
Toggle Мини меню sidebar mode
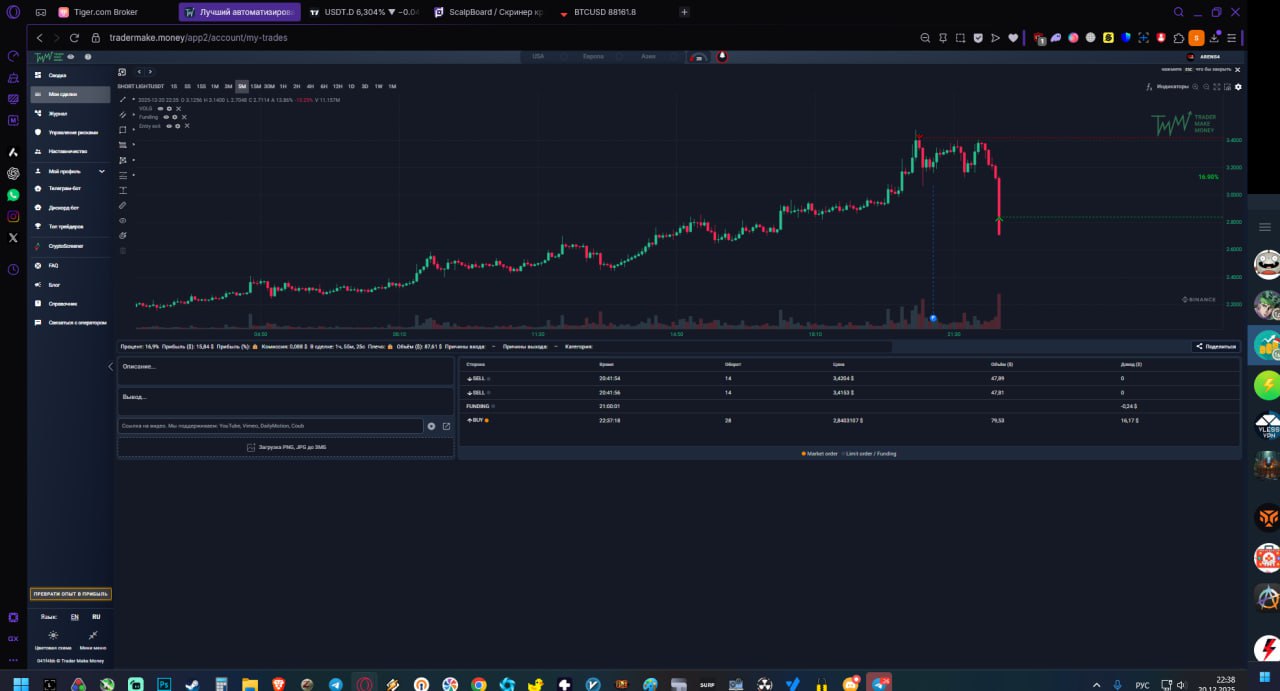(93, 640)
